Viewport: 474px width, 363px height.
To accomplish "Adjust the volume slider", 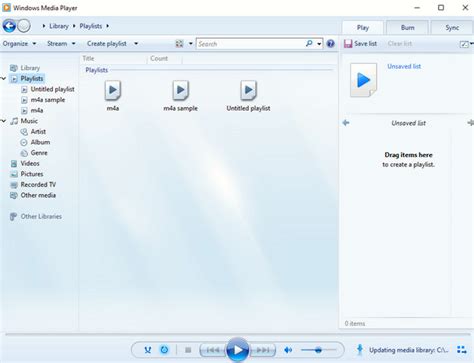I will point(318,350).
